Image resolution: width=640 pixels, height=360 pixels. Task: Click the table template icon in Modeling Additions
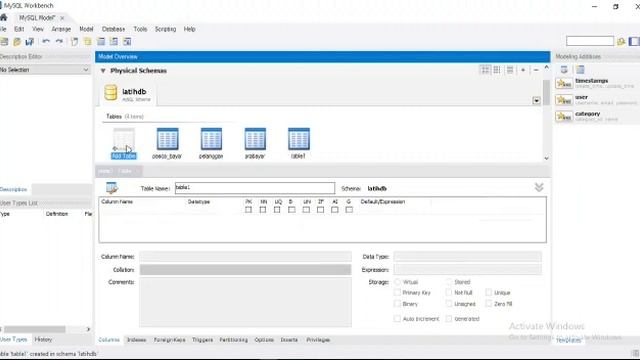click(580, 70)
